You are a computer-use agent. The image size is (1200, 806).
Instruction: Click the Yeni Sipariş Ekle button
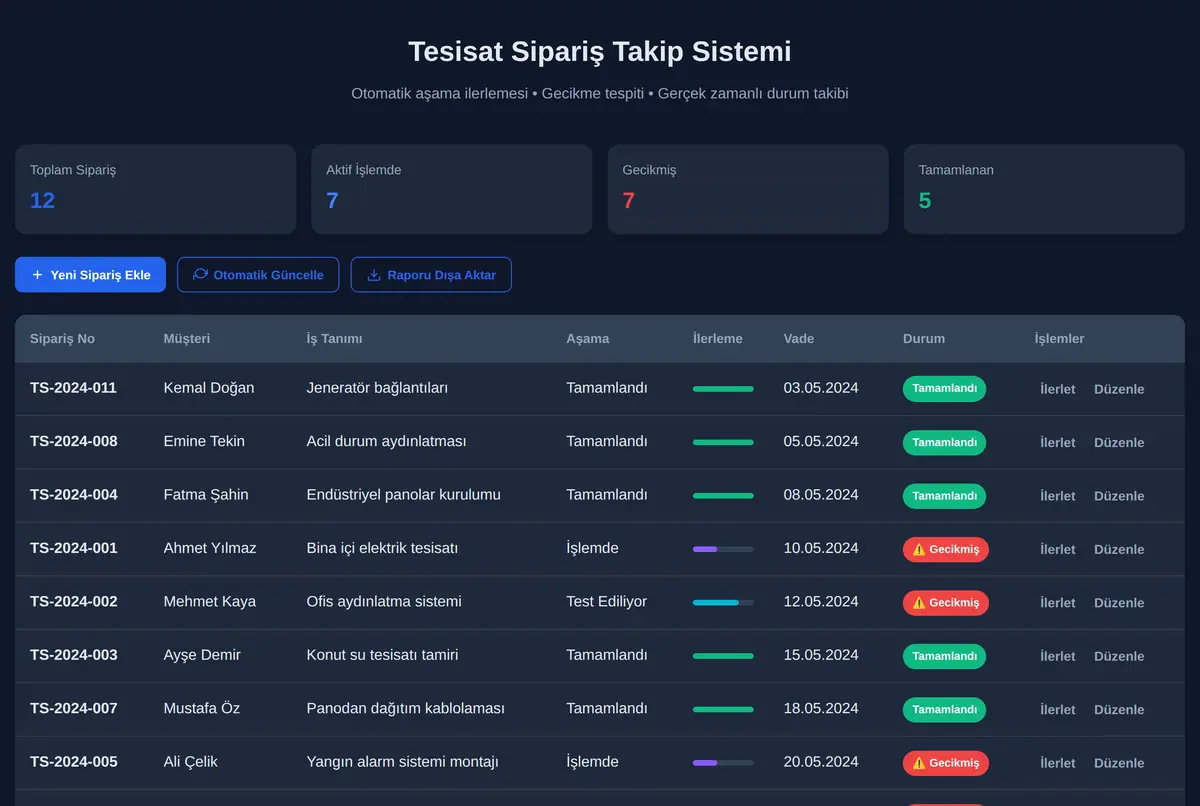click(90, 275)
